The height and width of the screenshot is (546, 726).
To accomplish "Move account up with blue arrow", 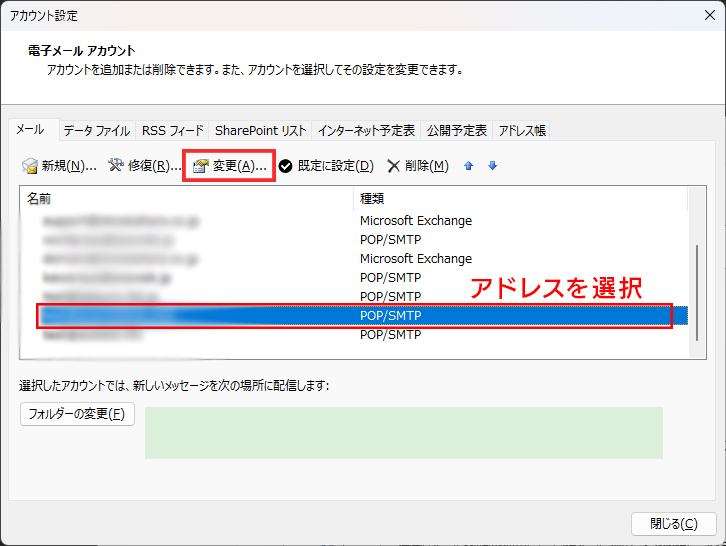I will (469, 166).
